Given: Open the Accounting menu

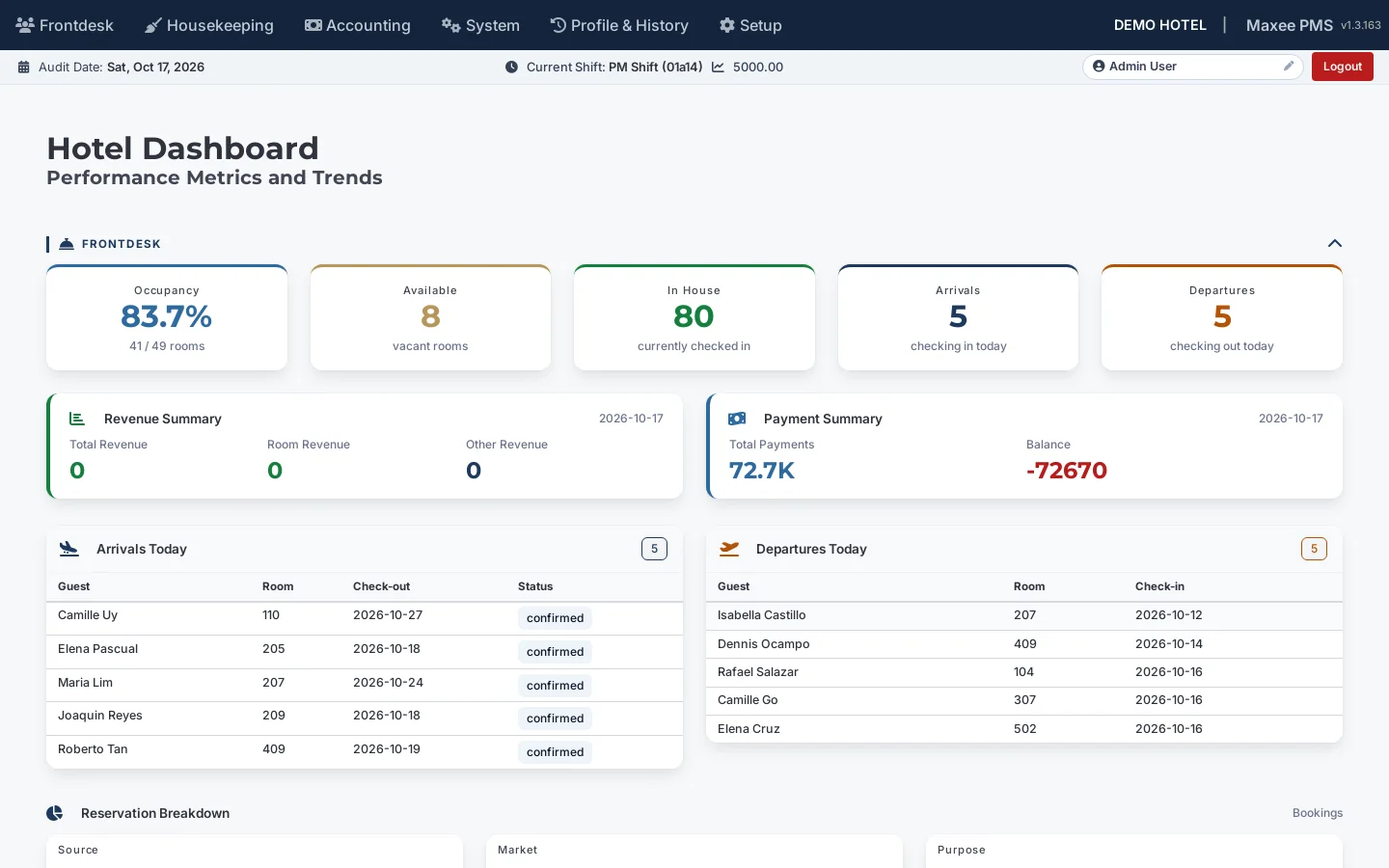Looking at the screenshot, I should point(358,25).
